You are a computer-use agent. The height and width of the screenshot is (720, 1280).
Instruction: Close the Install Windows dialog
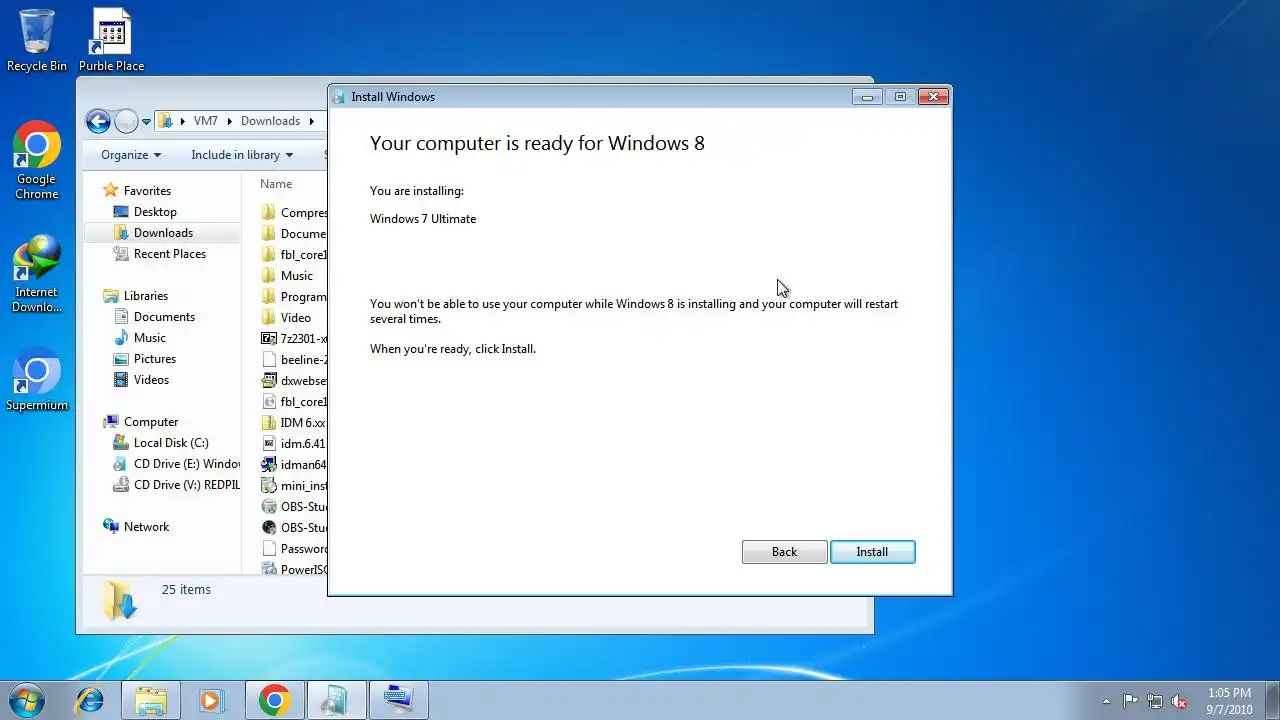pos(933,97)
